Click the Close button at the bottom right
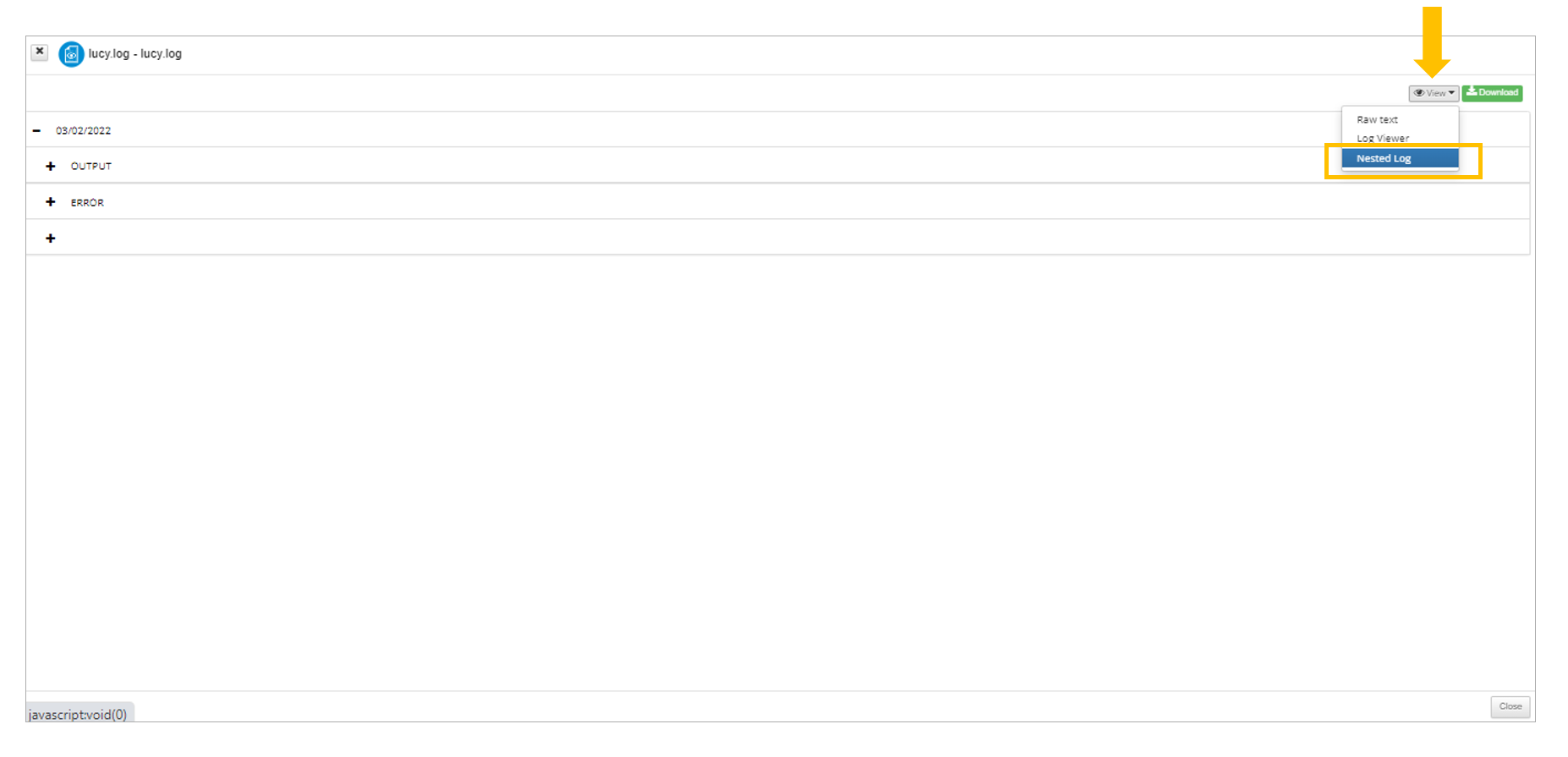 (1510, 707)
